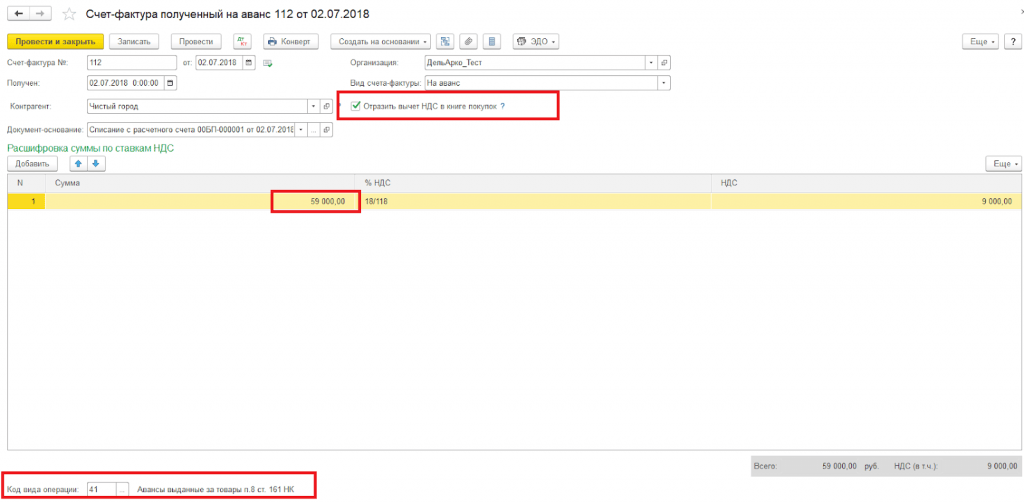
Task: Expand Создать на основании menu
Action: [x=381, y=41]
